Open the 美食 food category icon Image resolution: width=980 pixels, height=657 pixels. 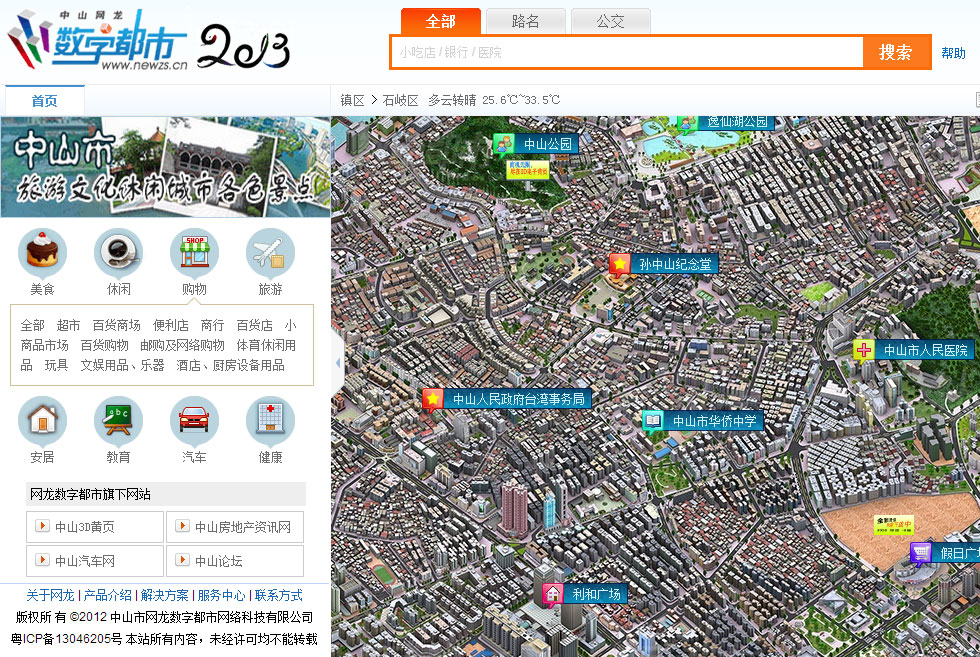click(x=42, y=253)
